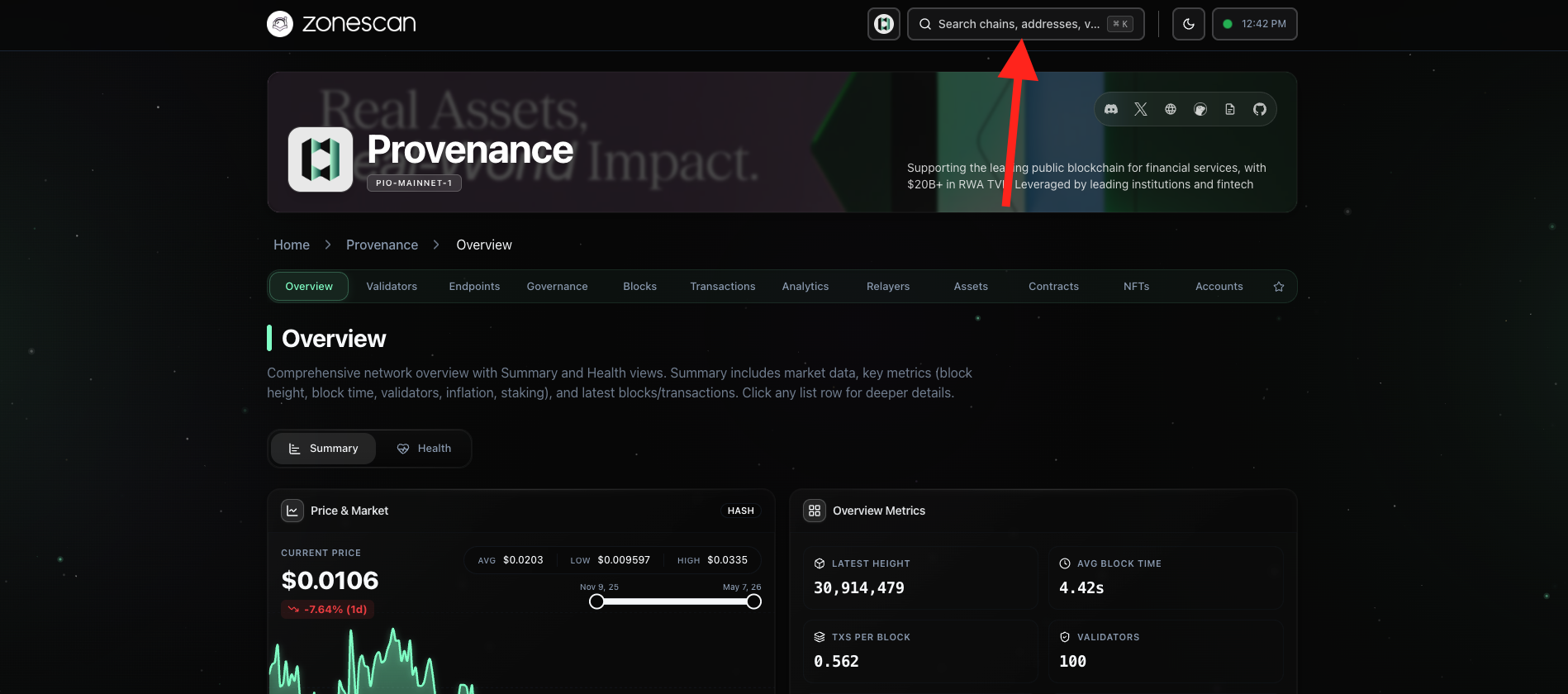1568x694 pixels.
Task: Open the Analytics tab
Action: pyautogui.click(x=805, y=287)
